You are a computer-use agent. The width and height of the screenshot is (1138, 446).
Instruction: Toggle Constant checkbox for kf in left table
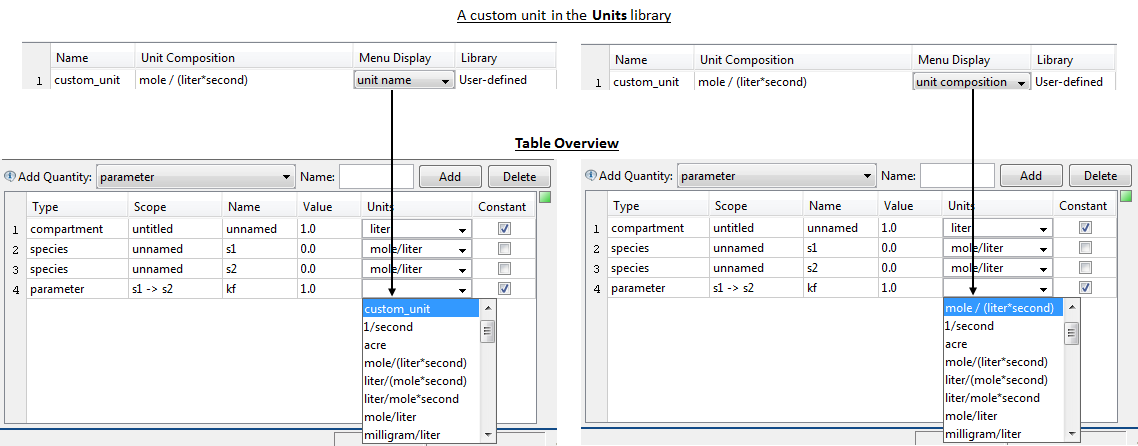click(x=504, y=289)
